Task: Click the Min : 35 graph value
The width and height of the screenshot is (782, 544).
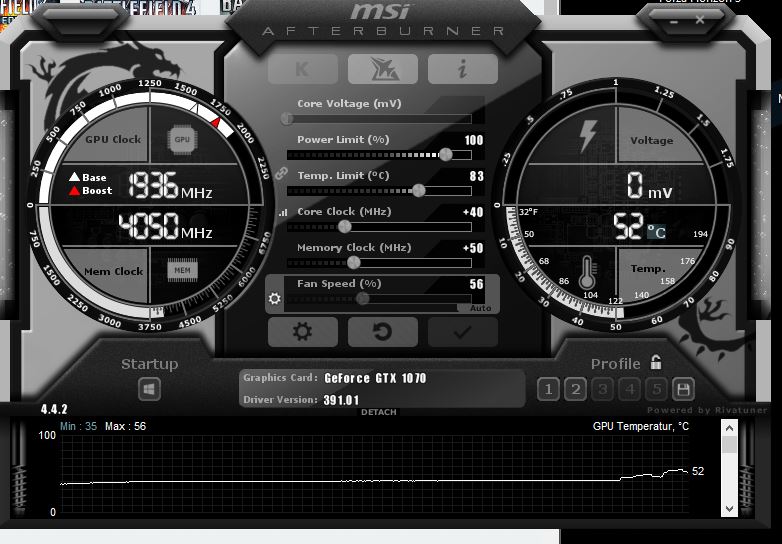Action: (78, 426)
